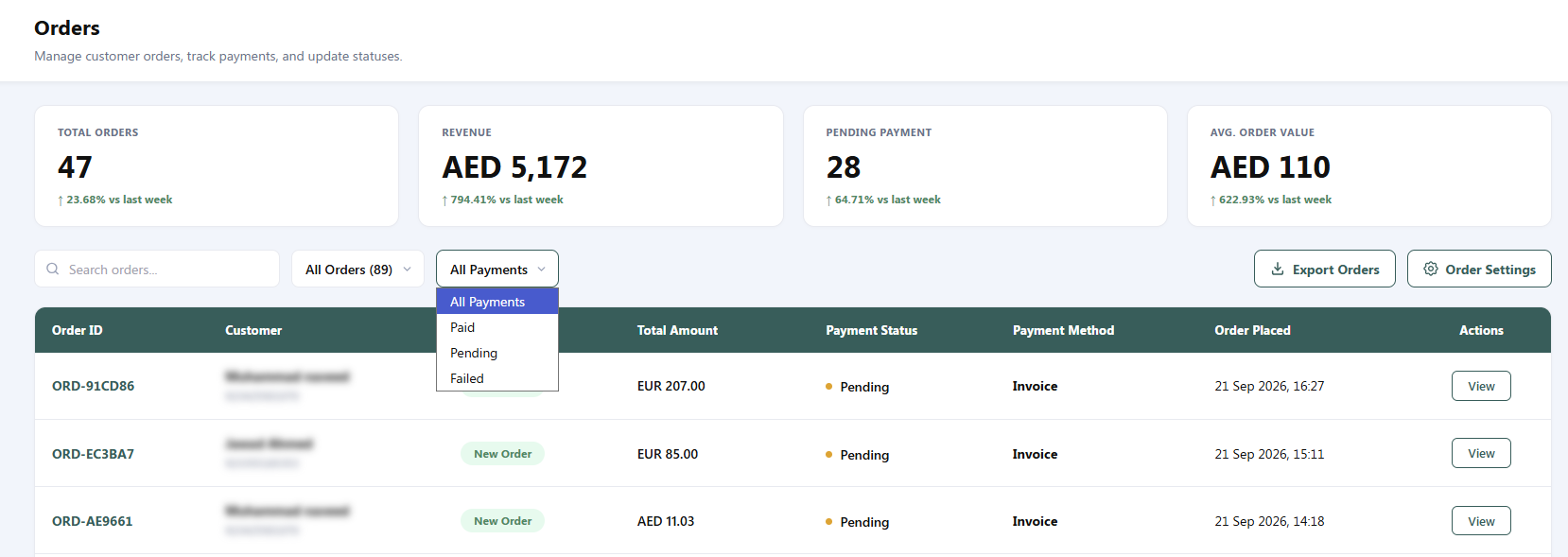Click the gear icon in Order Settings
This screenshot has width=1568, height=557.
click(x=1431, y=269)
